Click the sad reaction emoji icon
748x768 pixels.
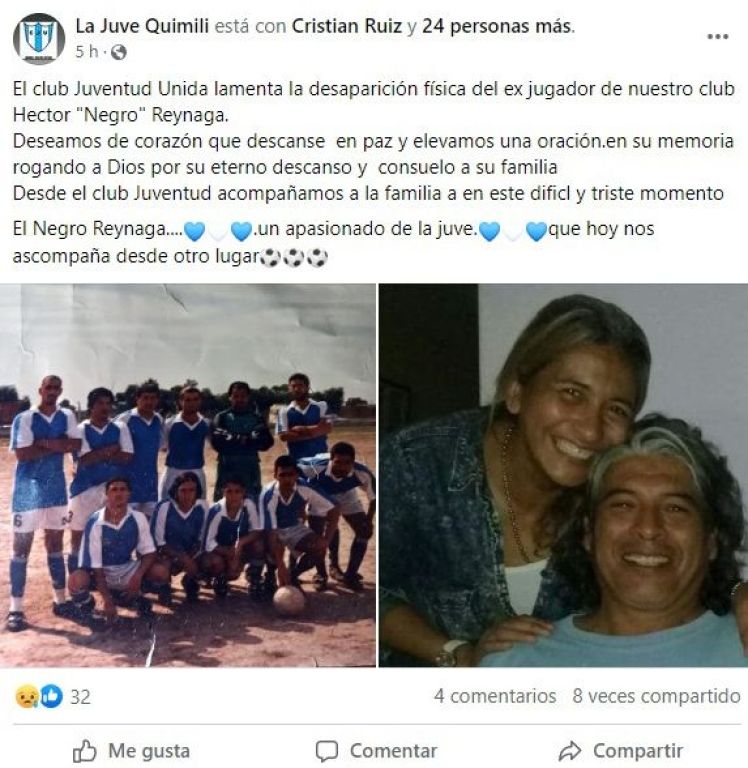tap(27, 696)
